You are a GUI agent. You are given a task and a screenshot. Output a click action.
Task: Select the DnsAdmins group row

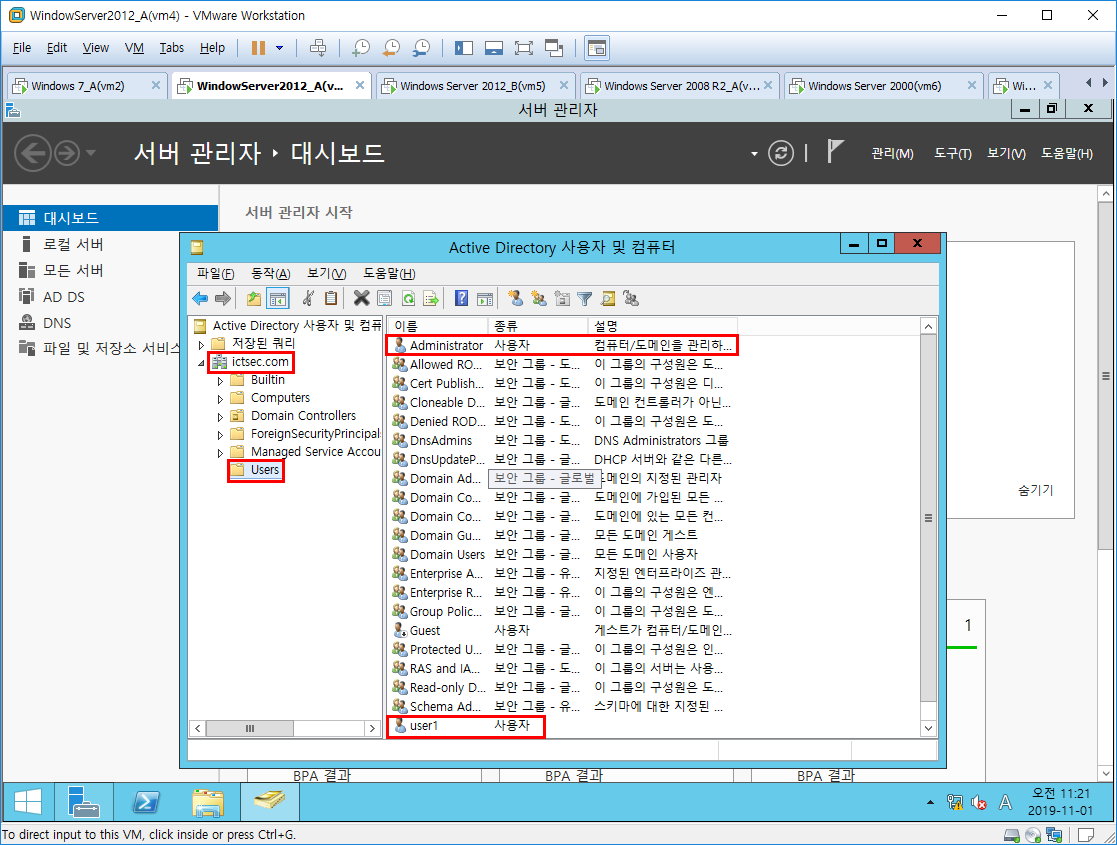tap(561, 440)
